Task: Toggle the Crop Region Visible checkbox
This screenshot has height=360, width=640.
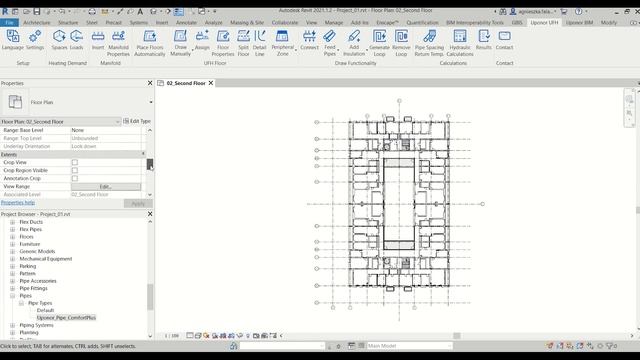Action: [75, 170]
